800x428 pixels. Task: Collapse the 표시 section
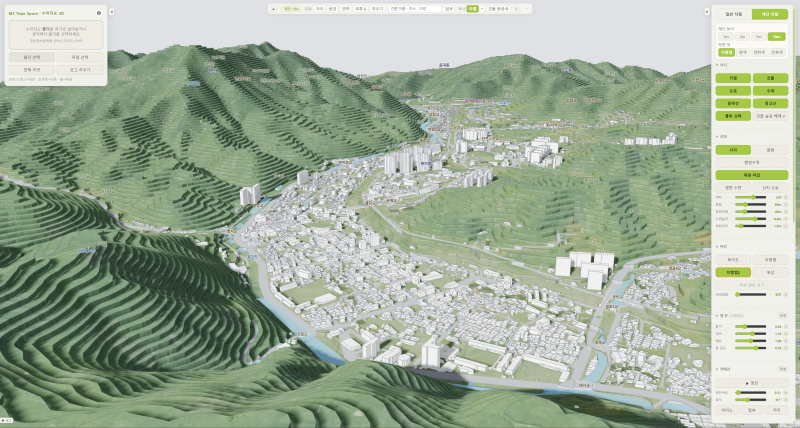point(722,65)
